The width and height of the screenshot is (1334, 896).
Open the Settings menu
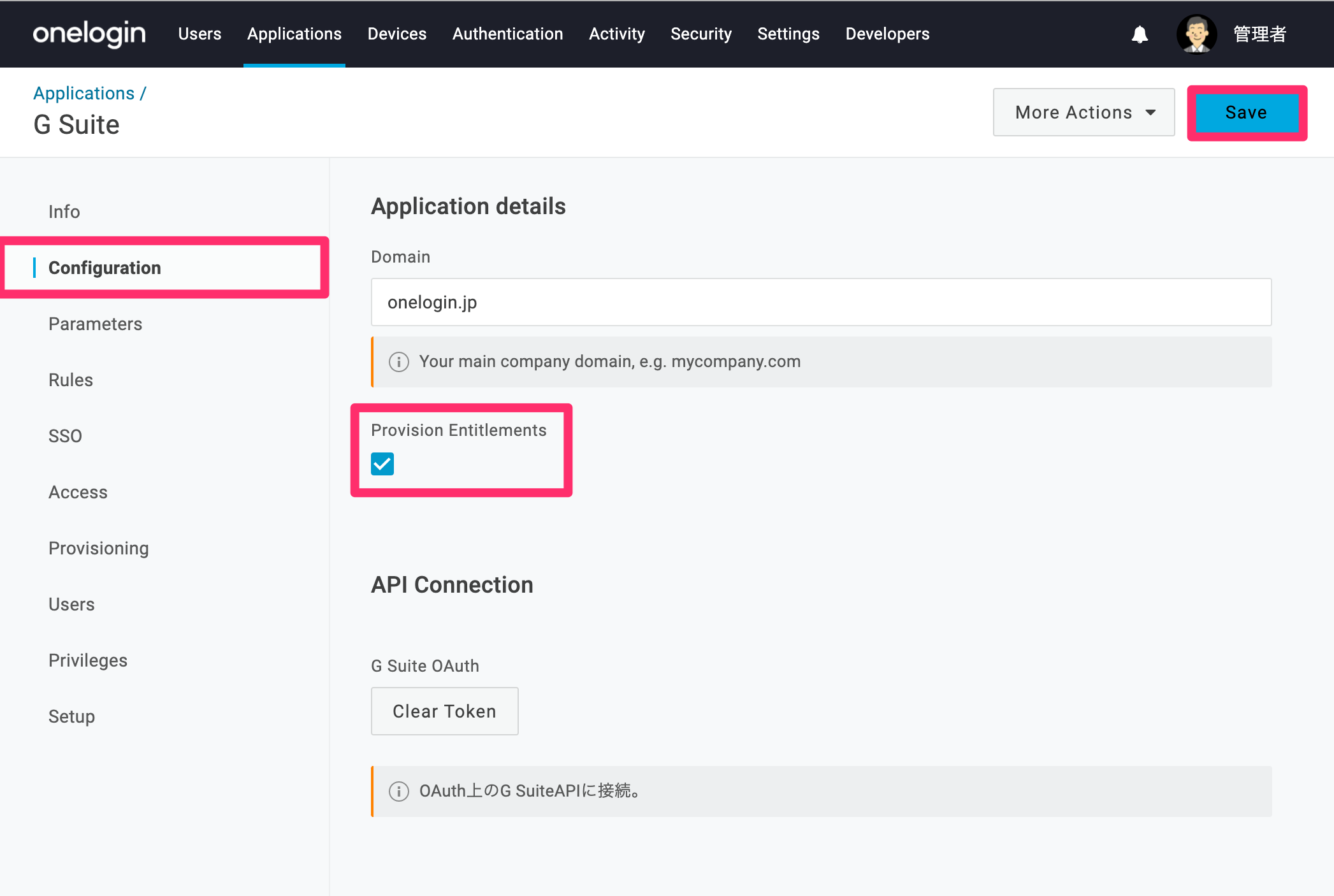(788, 34)
